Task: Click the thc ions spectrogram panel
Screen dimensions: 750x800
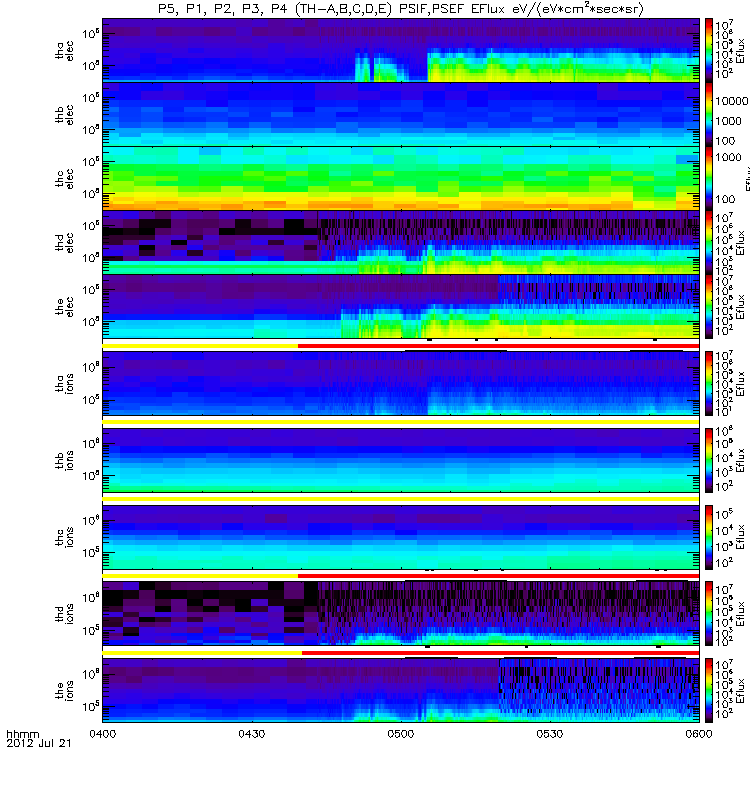Action: point(401,537)
